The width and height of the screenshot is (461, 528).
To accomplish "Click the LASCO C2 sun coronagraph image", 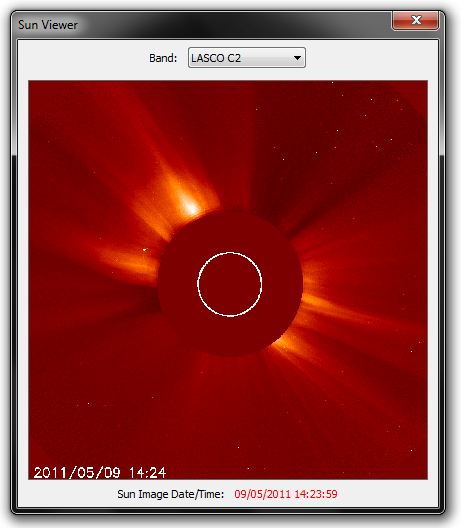I will tap(228, 280).
